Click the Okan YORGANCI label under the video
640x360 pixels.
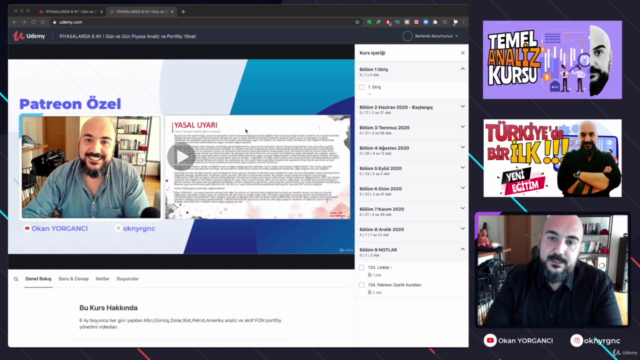59,229
